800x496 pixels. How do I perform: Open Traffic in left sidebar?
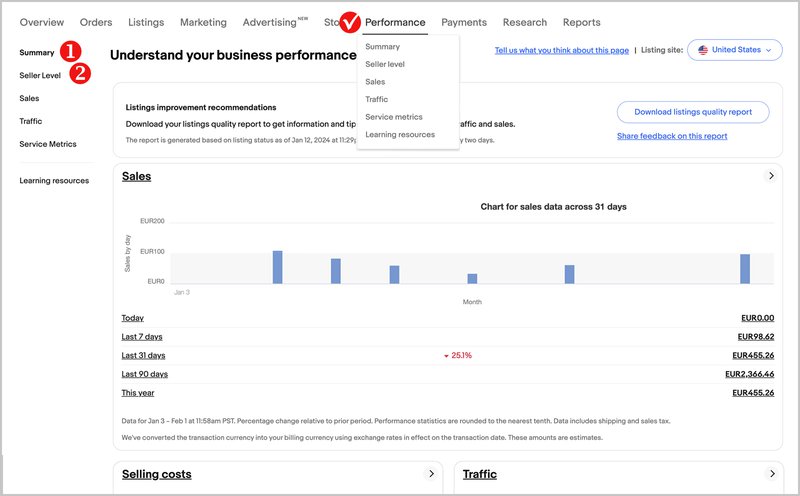coord(31,121)
